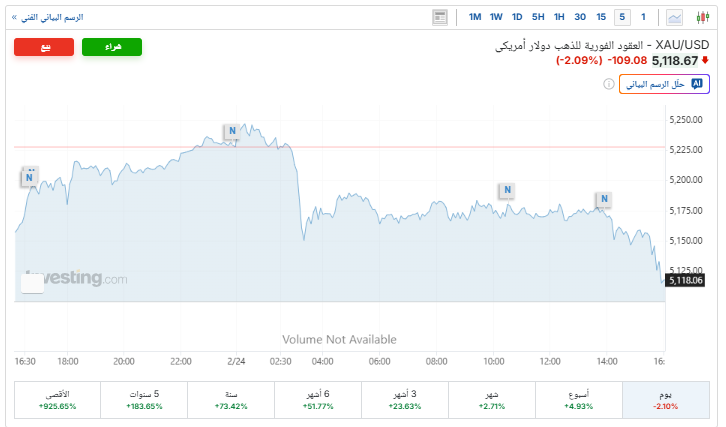The image size is (726, 427).
Task: Switch to area chart type icon
Action: click(675, 17)
